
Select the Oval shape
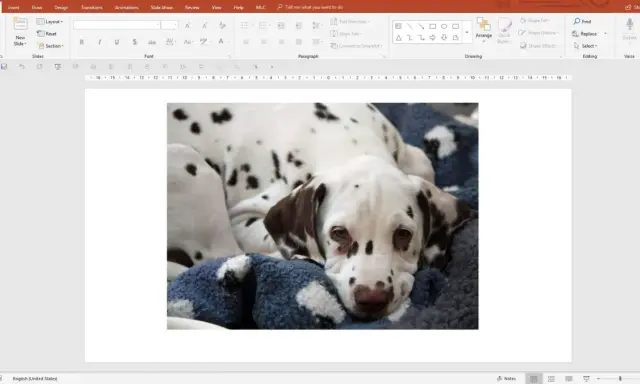444,26
